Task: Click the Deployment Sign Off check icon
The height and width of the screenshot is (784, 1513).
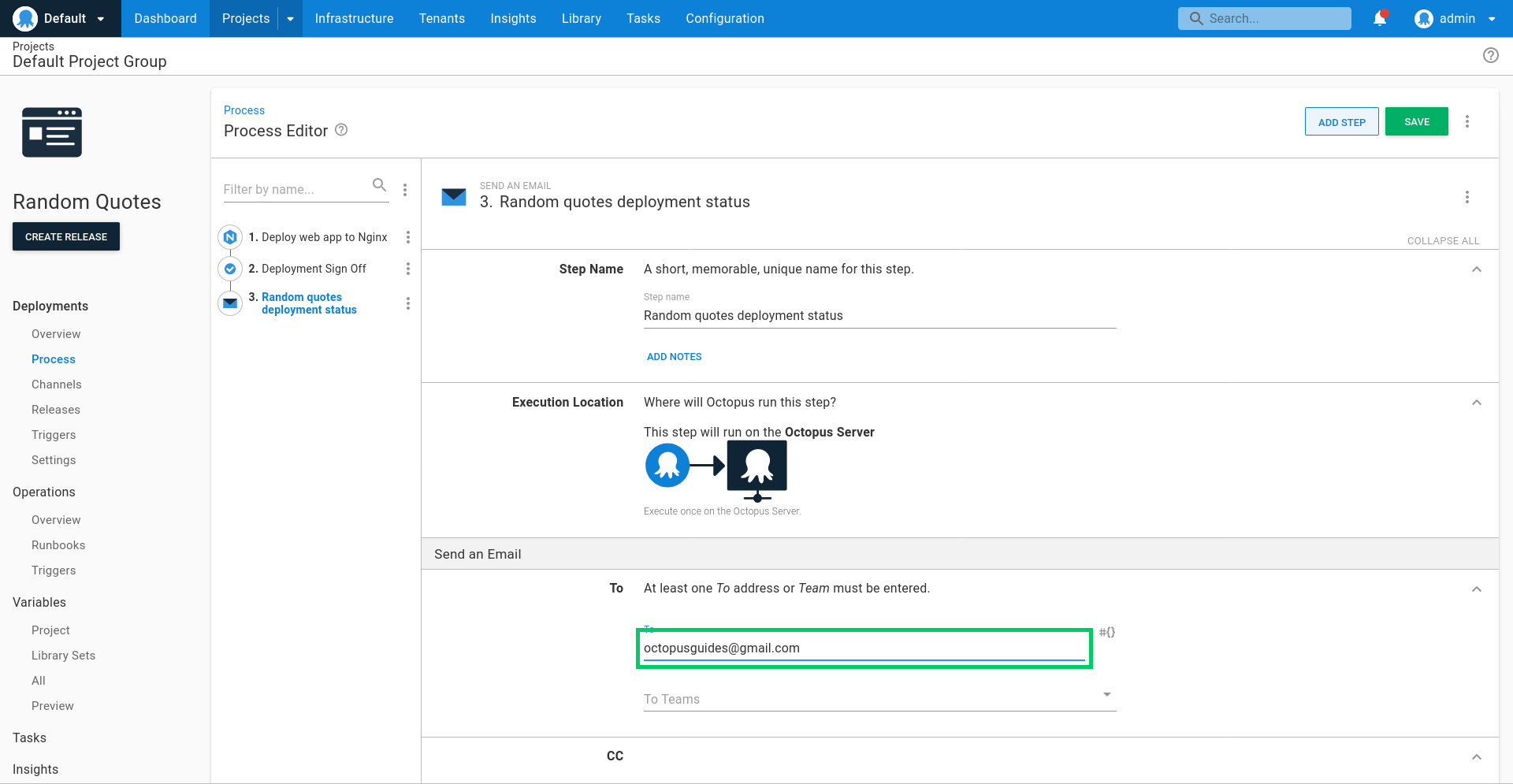Action: tap(230, 269)
